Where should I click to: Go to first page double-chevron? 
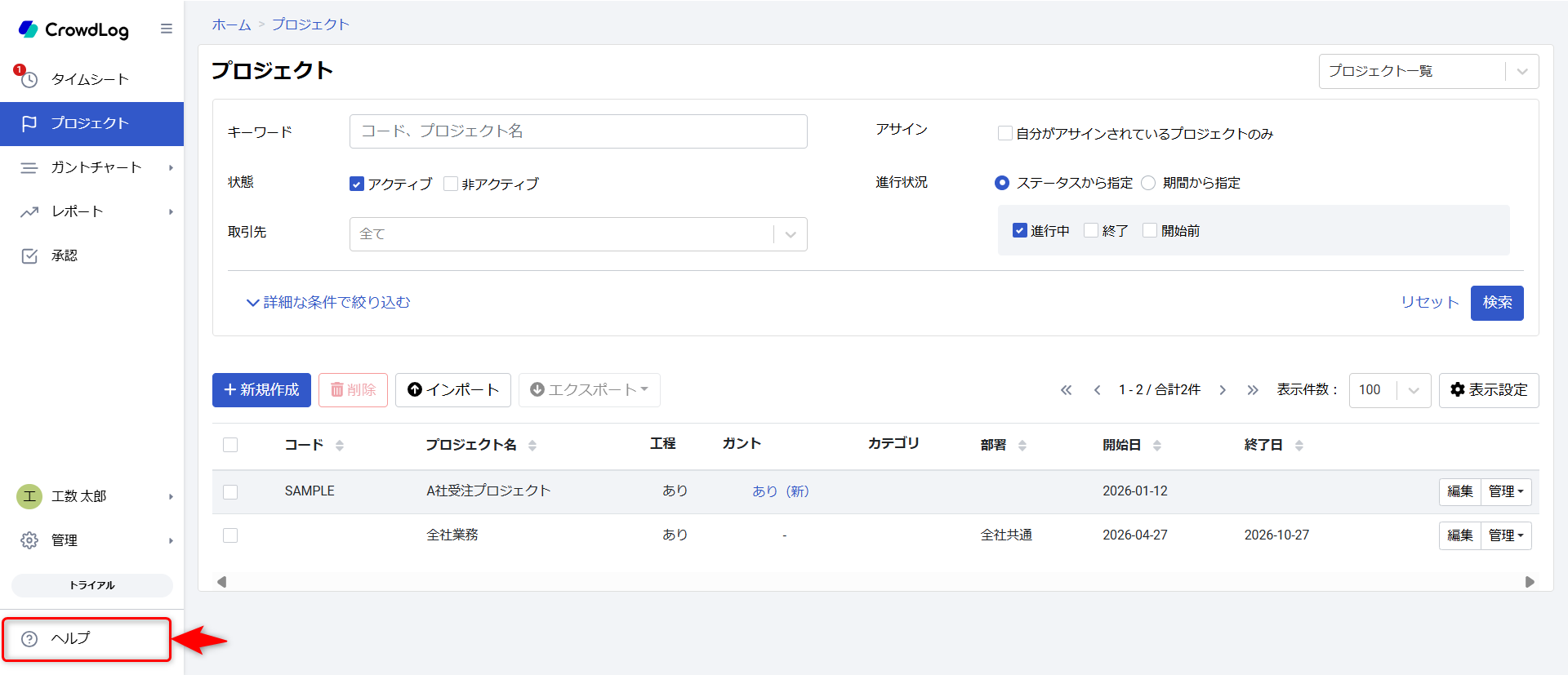pyautogui.click(x=1066, y=390)
